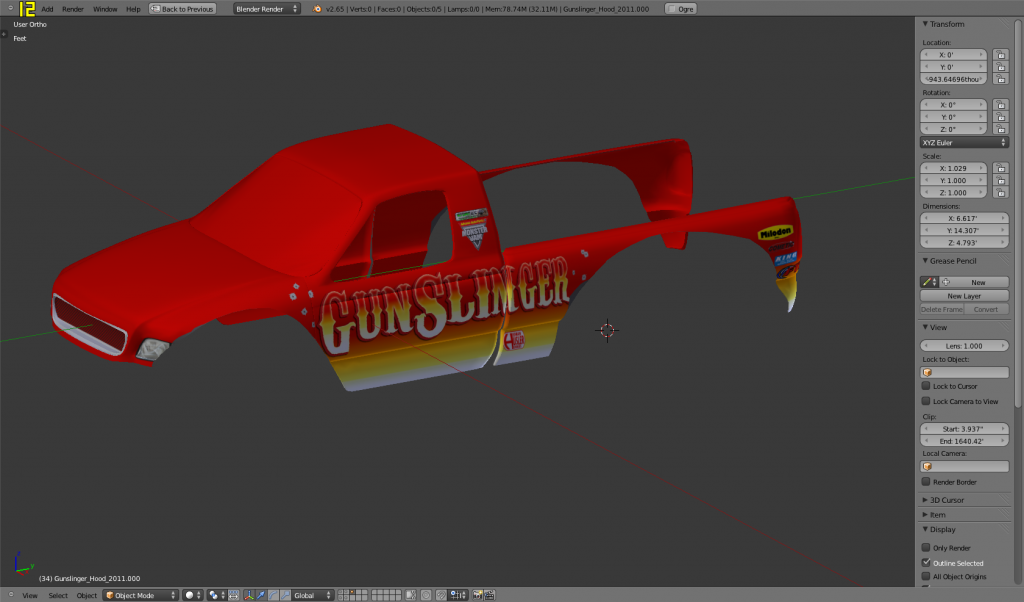Click the Delete Frame button
The width and height of the screenshot is (1024, 602).
tap(942, 309)
